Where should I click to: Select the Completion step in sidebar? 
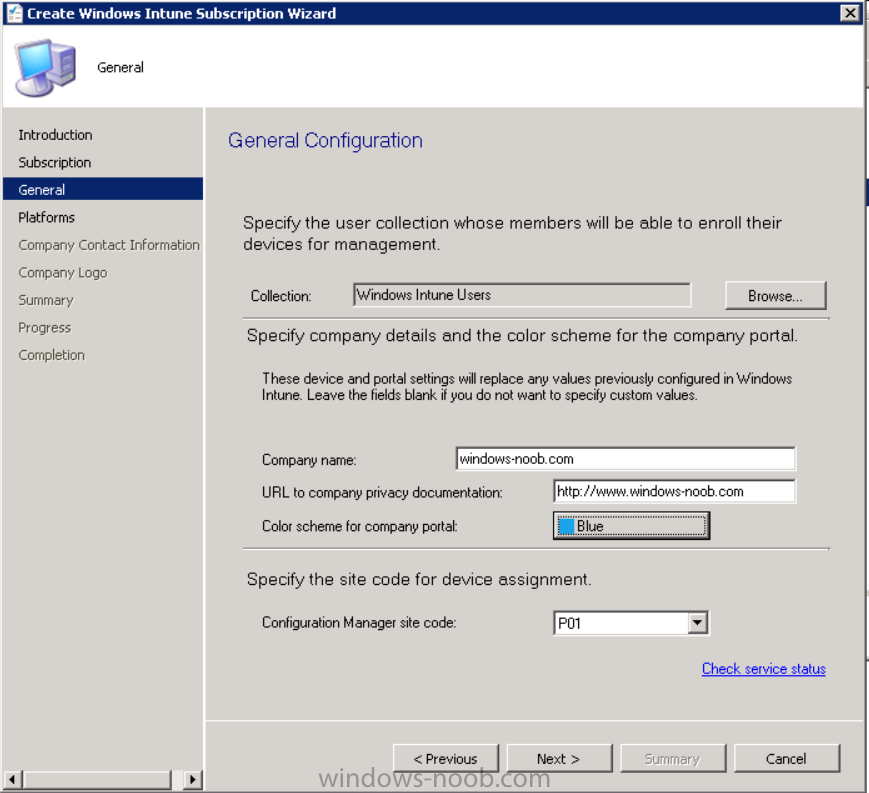pos(52,355)
